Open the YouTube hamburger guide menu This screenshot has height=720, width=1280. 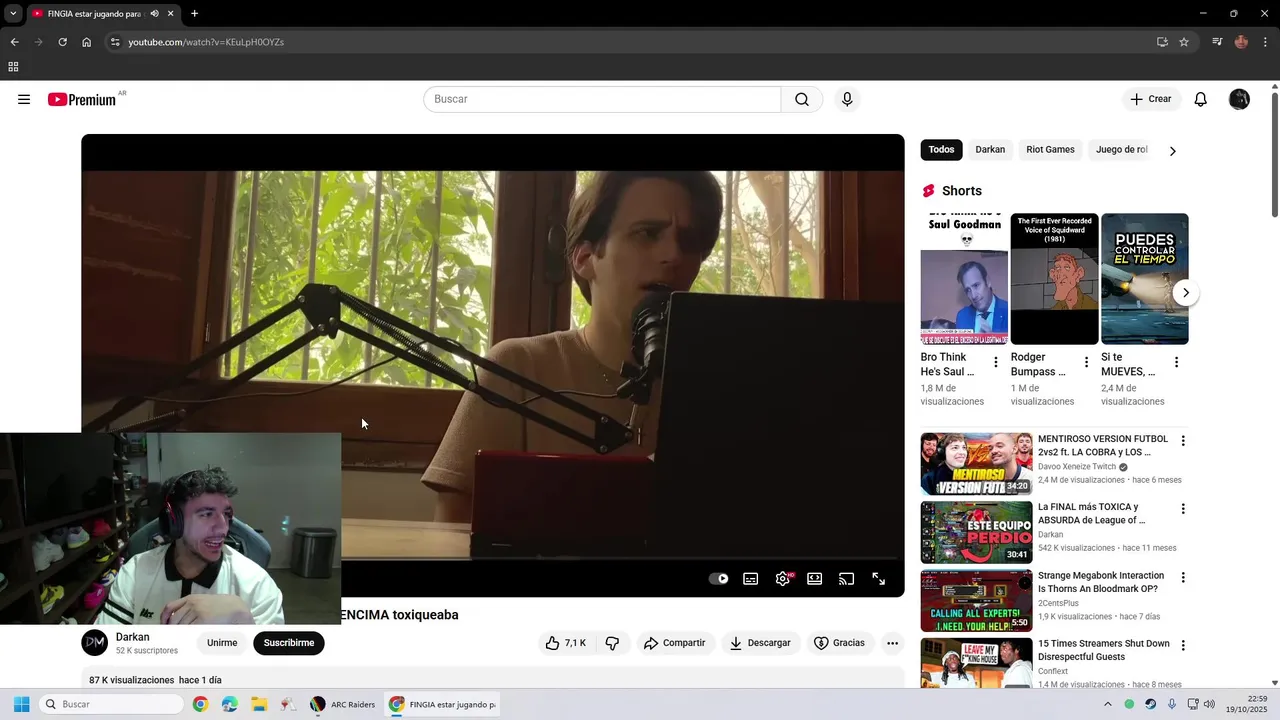tap(24, 99)
